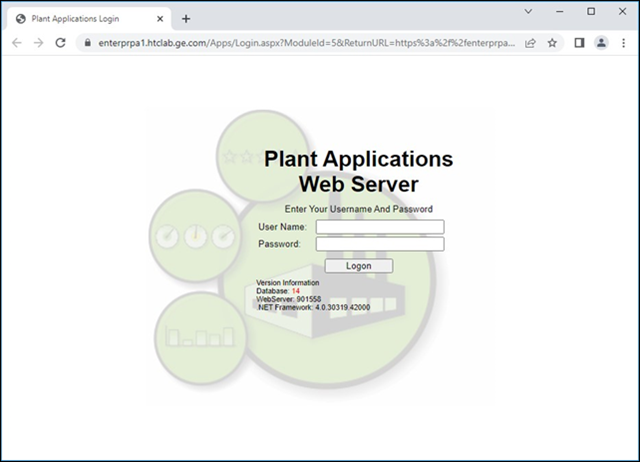
Task: Reload the Plant Applications Login page
Action: click(x=60, y=43)
